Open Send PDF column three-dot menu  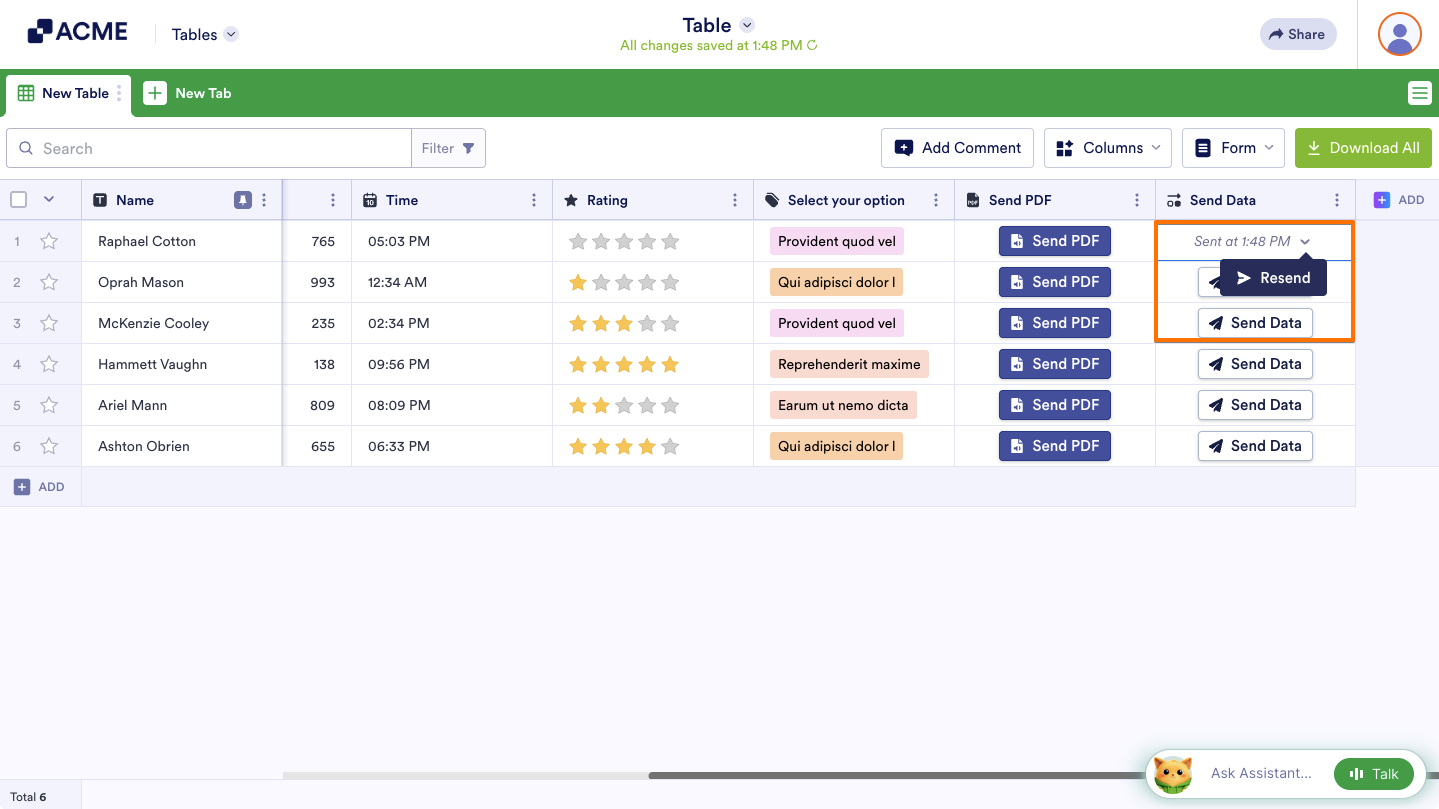click(x=1137, y=200)
